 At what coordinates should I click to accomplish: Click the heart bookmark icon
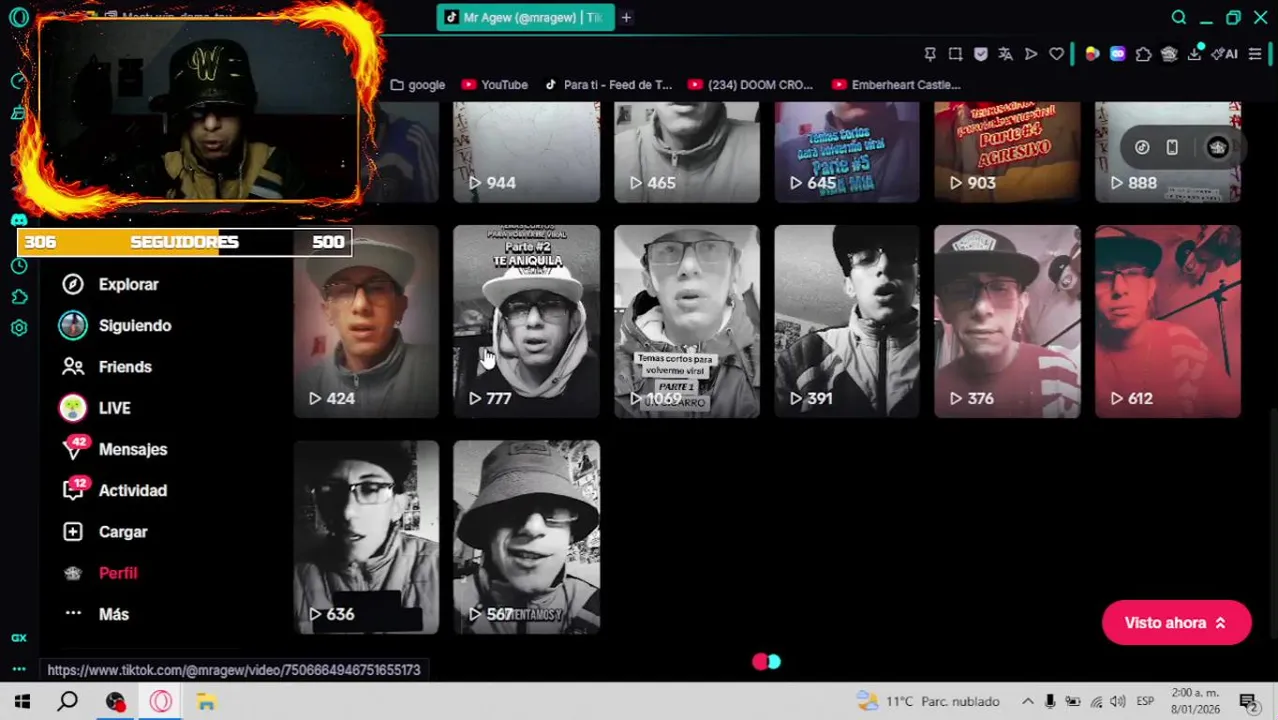tap(1056, 54)
